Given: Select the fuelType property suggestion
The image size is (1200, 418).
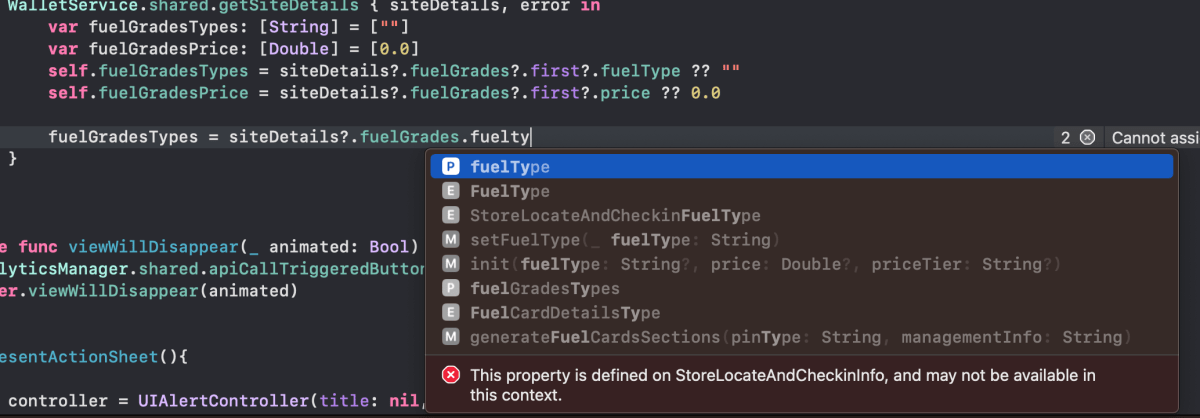Looking at the screenshot, I should point(801,167).
